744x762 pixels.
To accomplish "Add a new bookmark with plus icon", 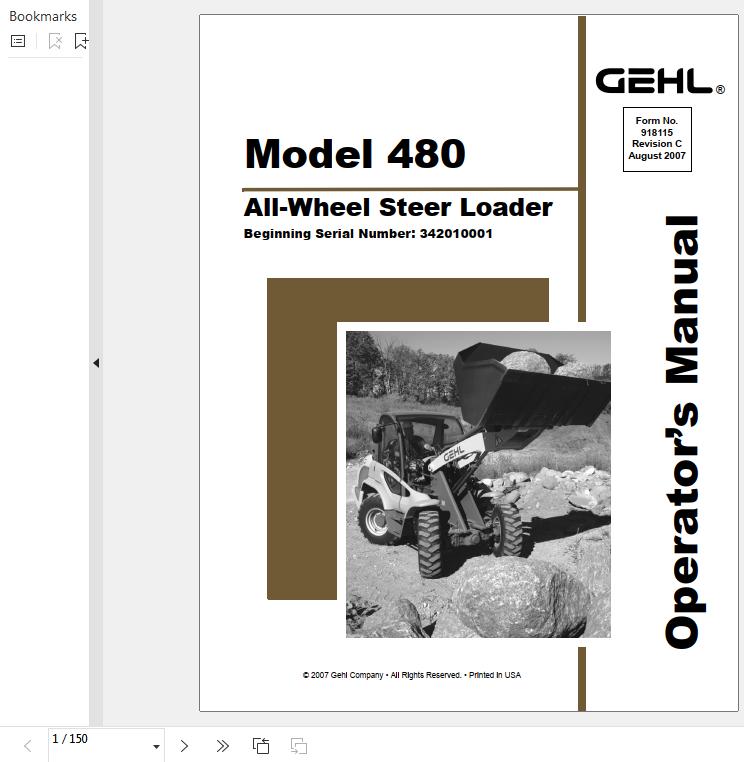I will (81, 41).
